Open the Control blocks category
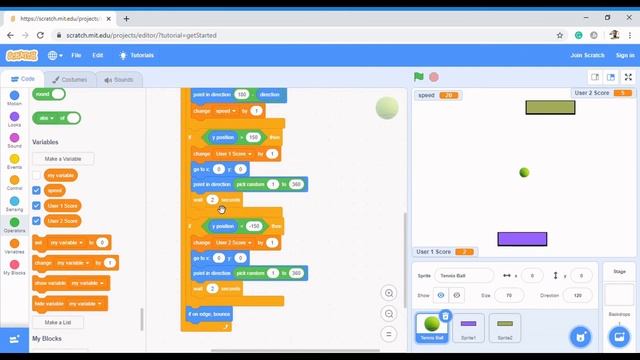The height and width of the screenshot is (360, 640). [14, 183]
